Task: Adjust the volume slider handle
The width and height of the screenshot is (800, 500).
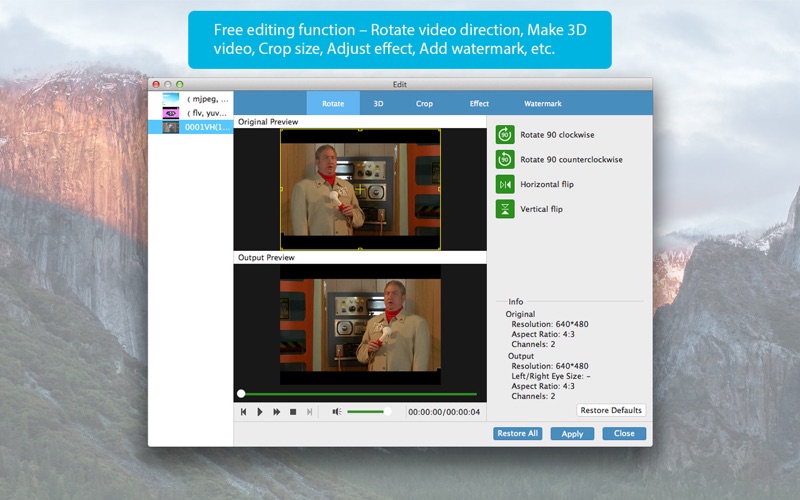Action: 387,412
